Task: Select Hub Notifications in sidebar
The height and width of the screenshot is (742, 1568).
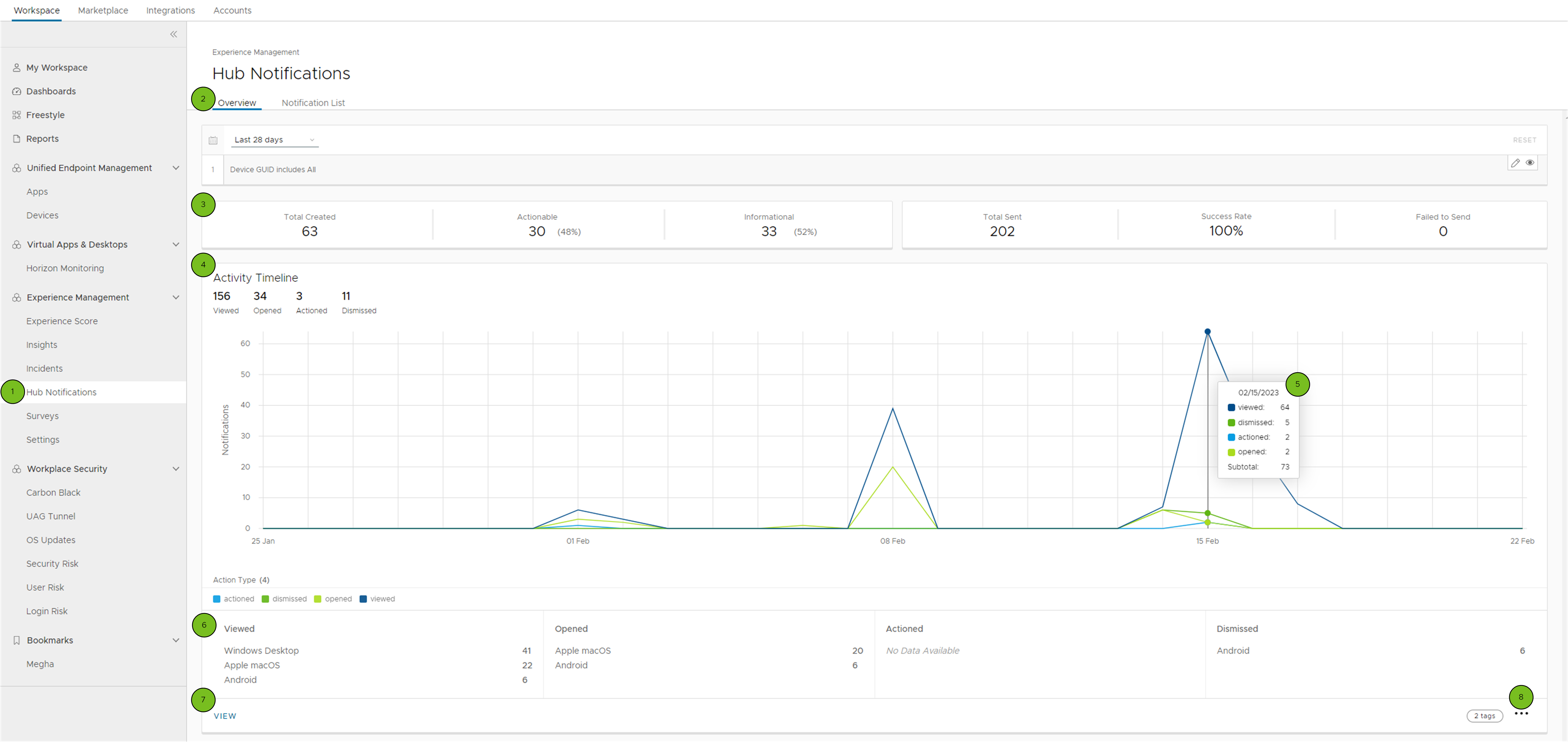Action: 62,393
